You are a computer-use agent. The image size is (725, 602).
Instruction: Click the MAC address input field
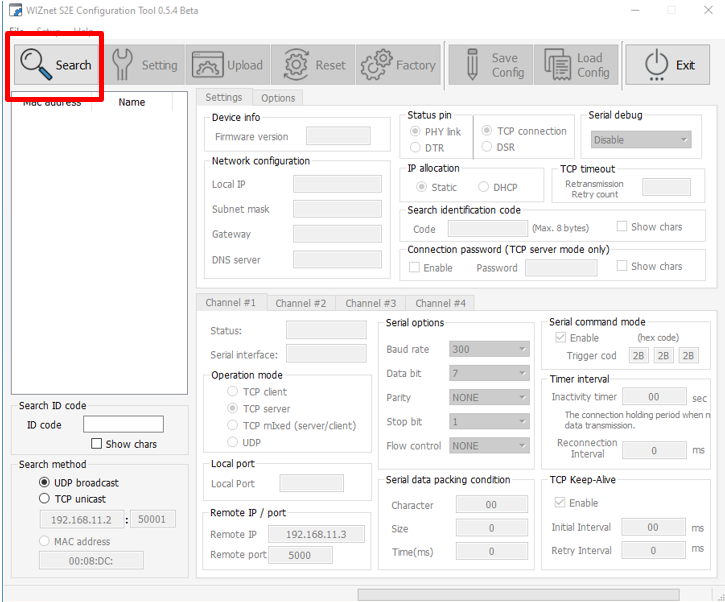pos(91,560)
